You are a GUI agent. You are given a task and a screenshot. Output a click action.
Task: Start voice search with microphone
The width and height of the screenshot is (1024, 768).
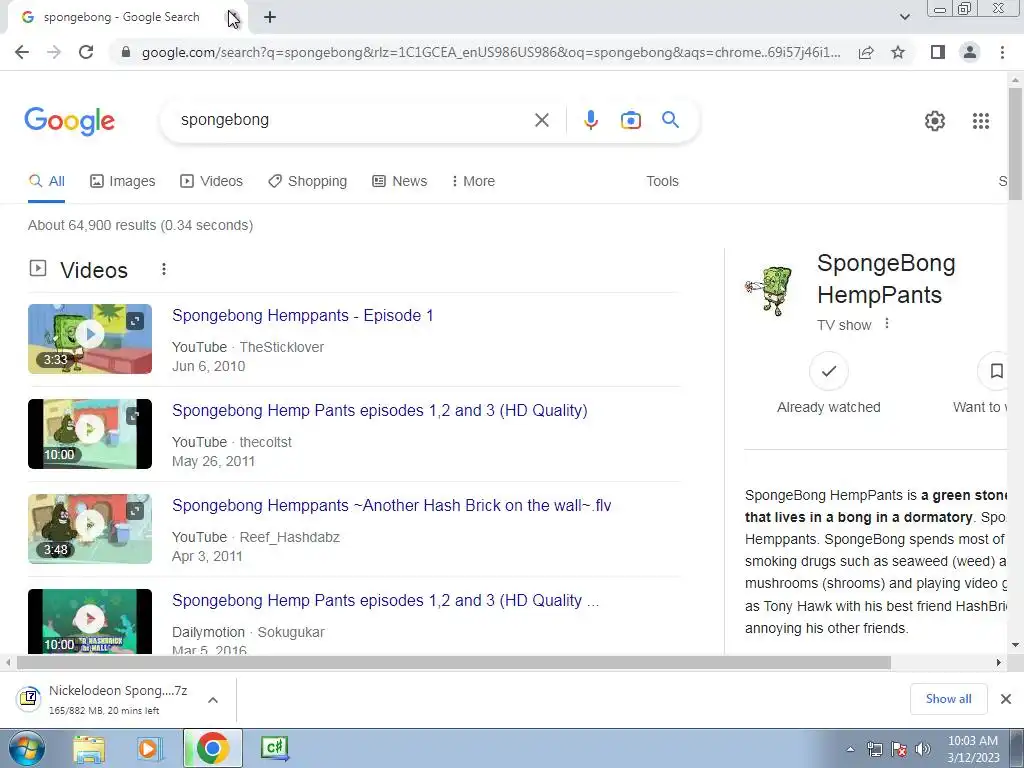(591, 120)
